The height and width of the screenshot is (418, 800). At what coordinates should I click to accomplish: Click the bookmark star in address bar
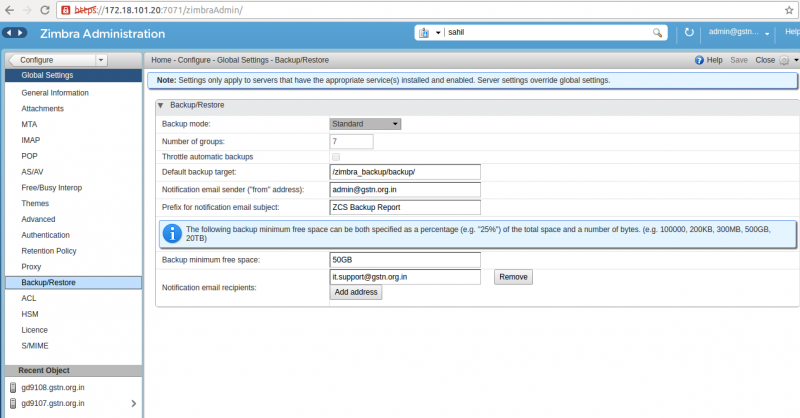(789, 10)
